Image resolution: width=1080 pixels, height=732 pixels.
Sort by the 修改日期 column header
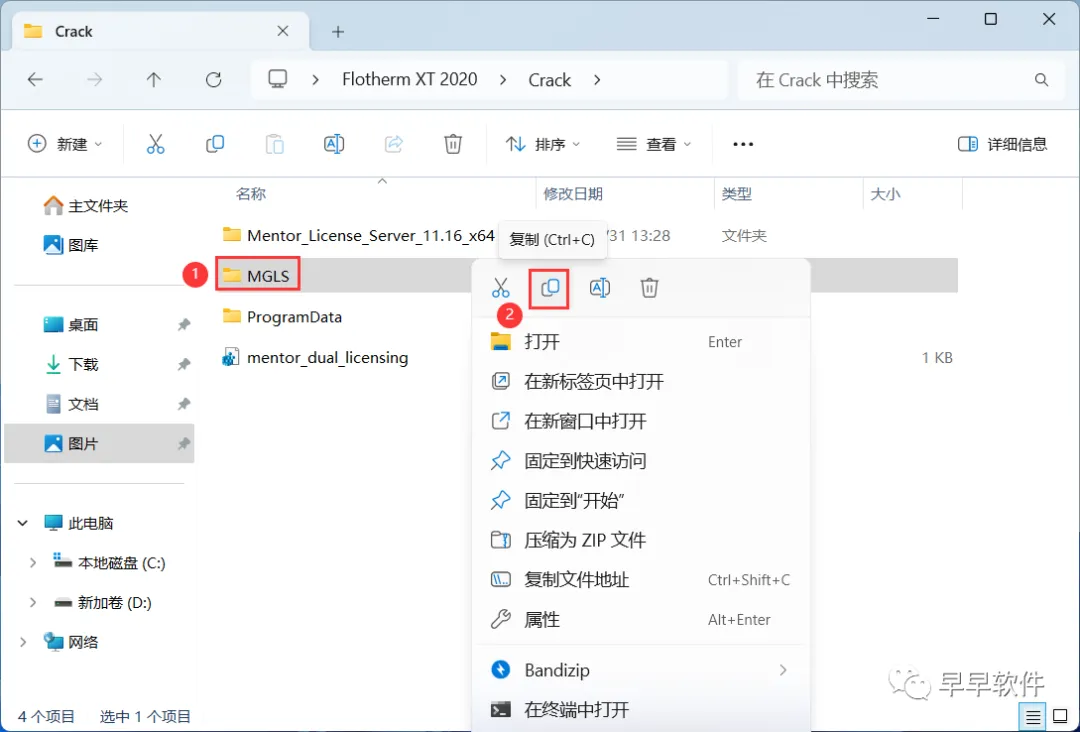click(x=573, y=194)
